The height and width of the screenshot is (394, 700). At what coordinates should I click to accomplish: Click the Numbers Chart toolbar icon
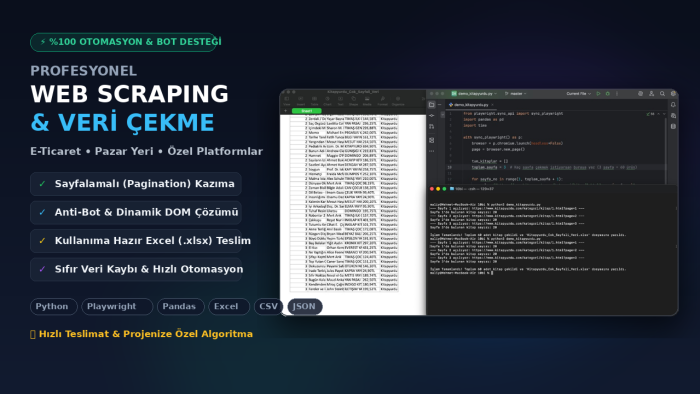327,101
